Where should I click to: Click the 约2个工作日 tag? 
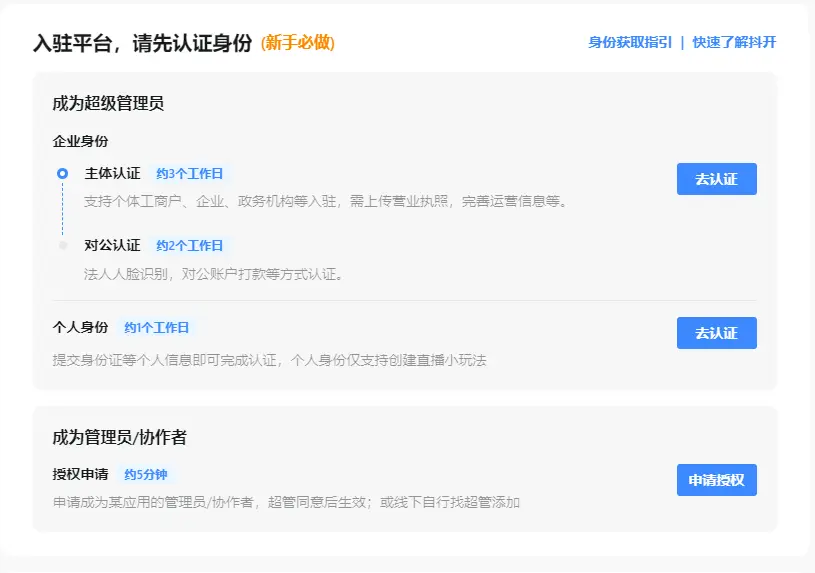coord(190,246)
